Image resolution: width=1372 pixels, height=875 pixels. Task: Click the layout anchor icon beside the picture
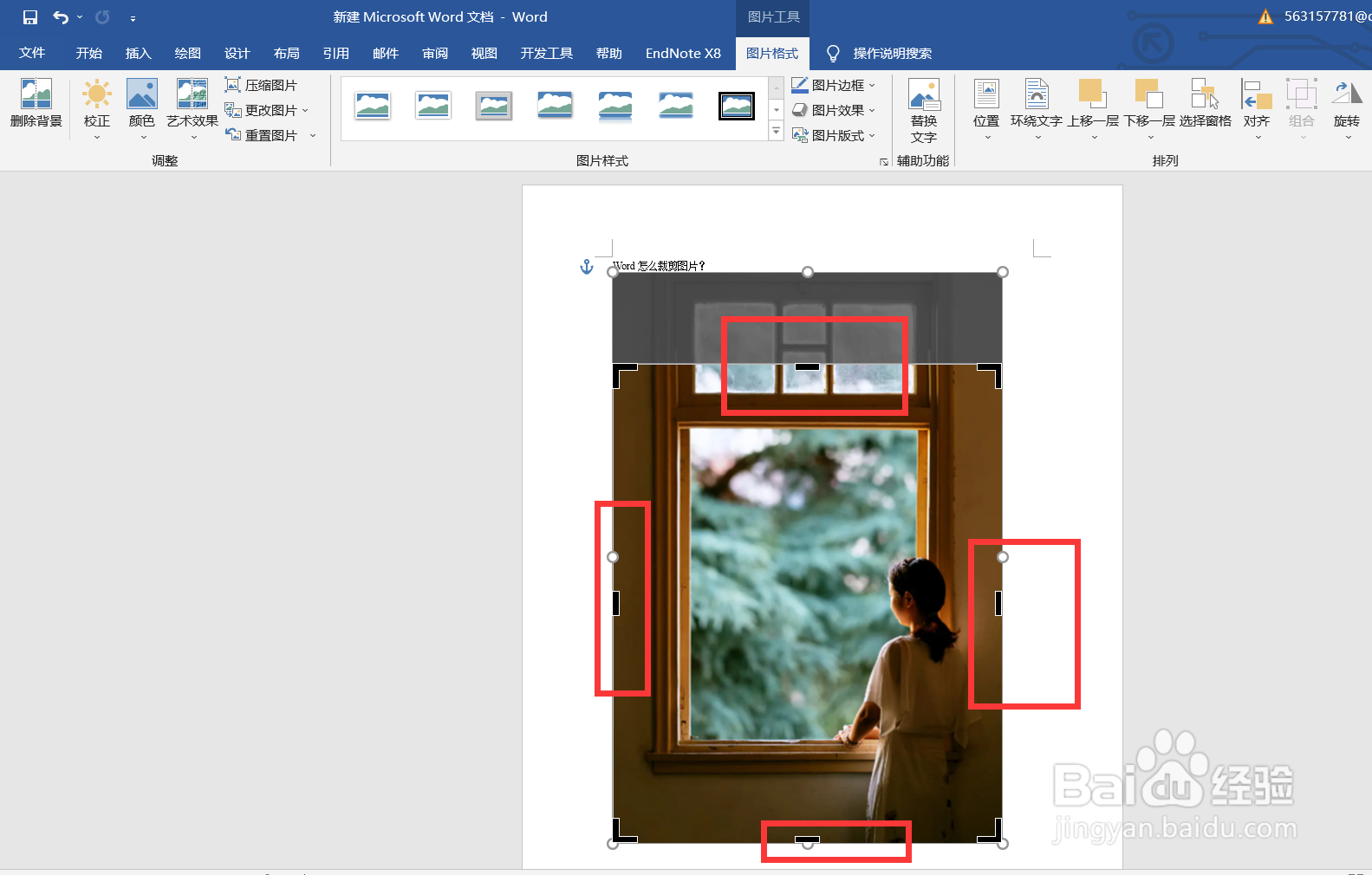click(x=587, y=267)
